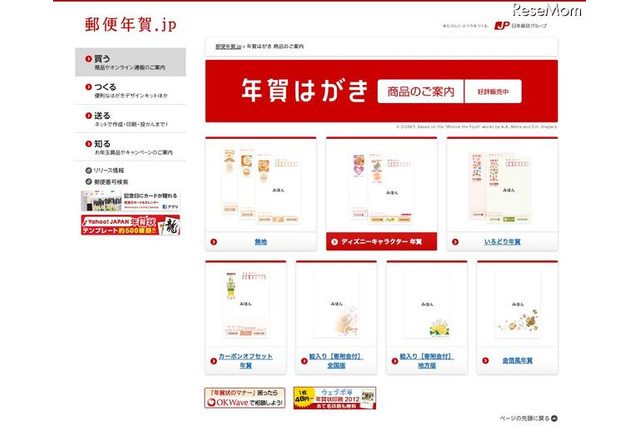This screenshot has height=426, width=640.
Task: Open the カーボンオフセット年賀 postcard thumbnail
Action: coord(245,304)
